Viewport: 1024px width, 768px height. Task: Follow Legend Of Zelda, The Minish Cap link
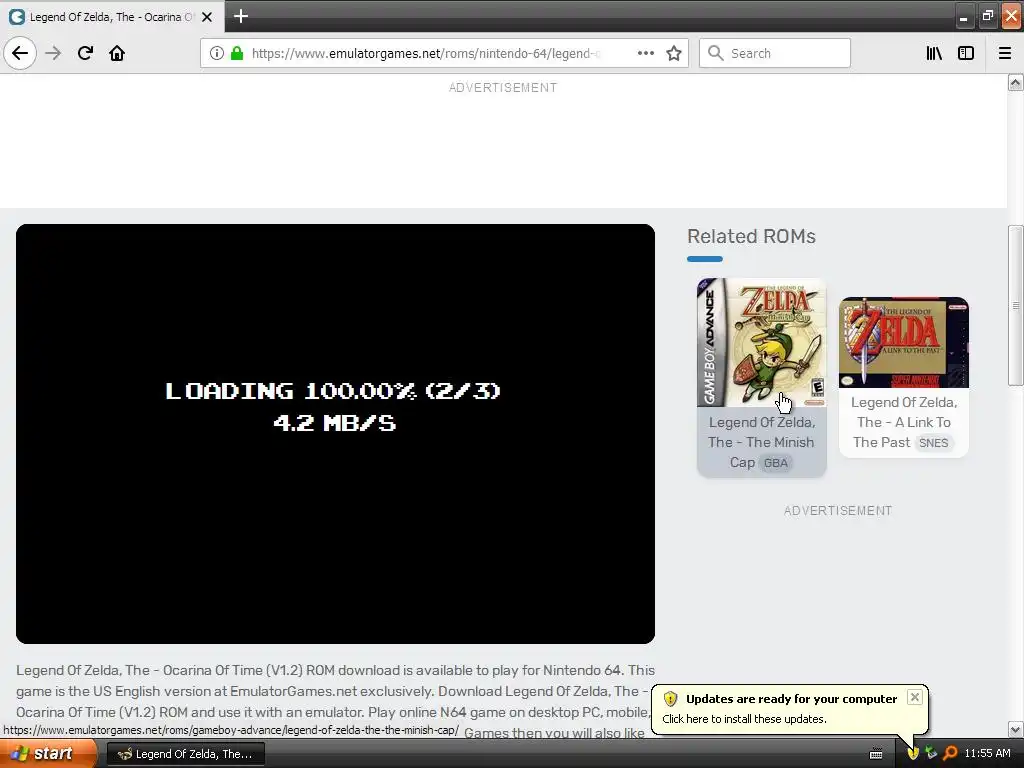761,442
